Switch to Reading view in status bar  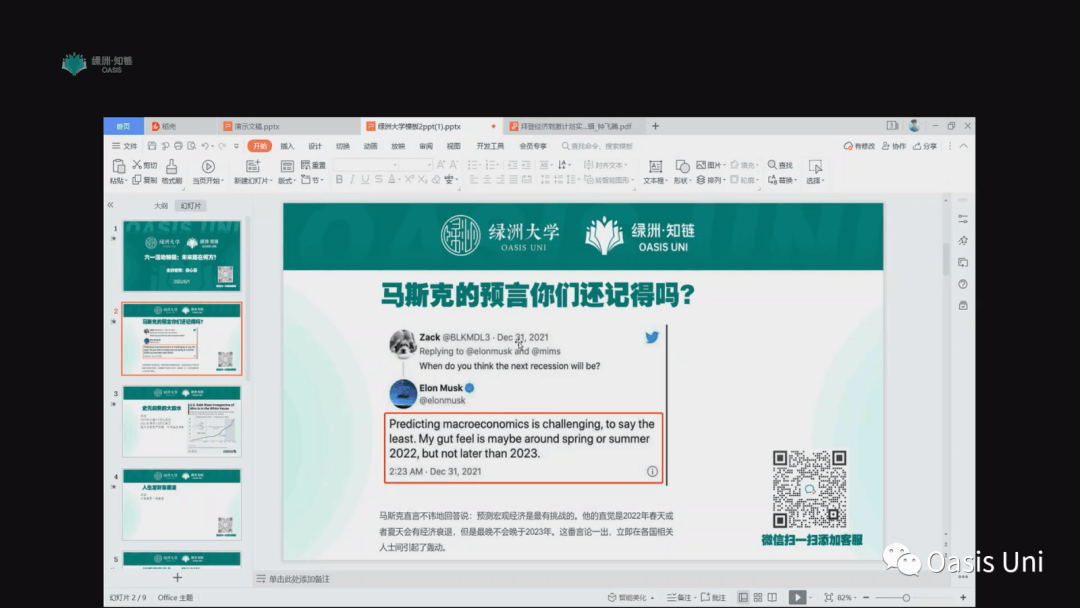(772, 597)
